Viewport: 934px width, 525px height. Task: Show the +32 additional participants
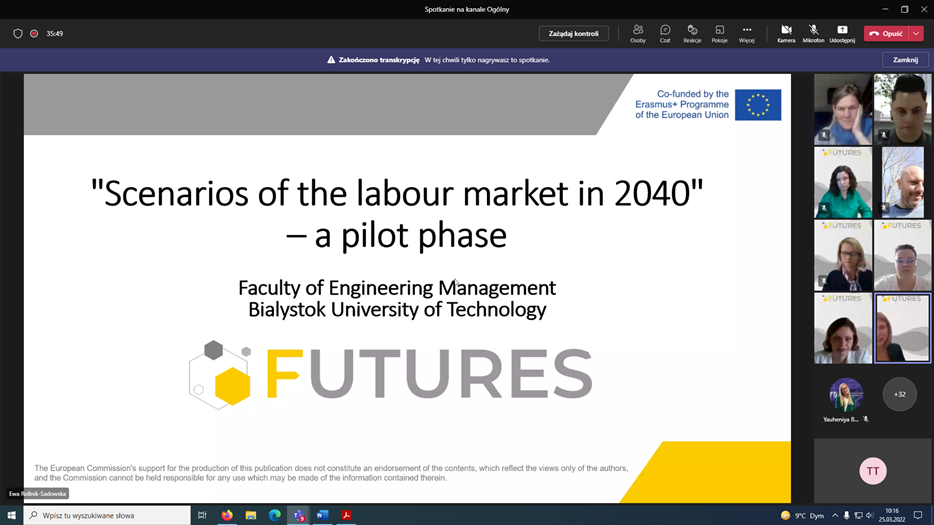tap(900, 394)
